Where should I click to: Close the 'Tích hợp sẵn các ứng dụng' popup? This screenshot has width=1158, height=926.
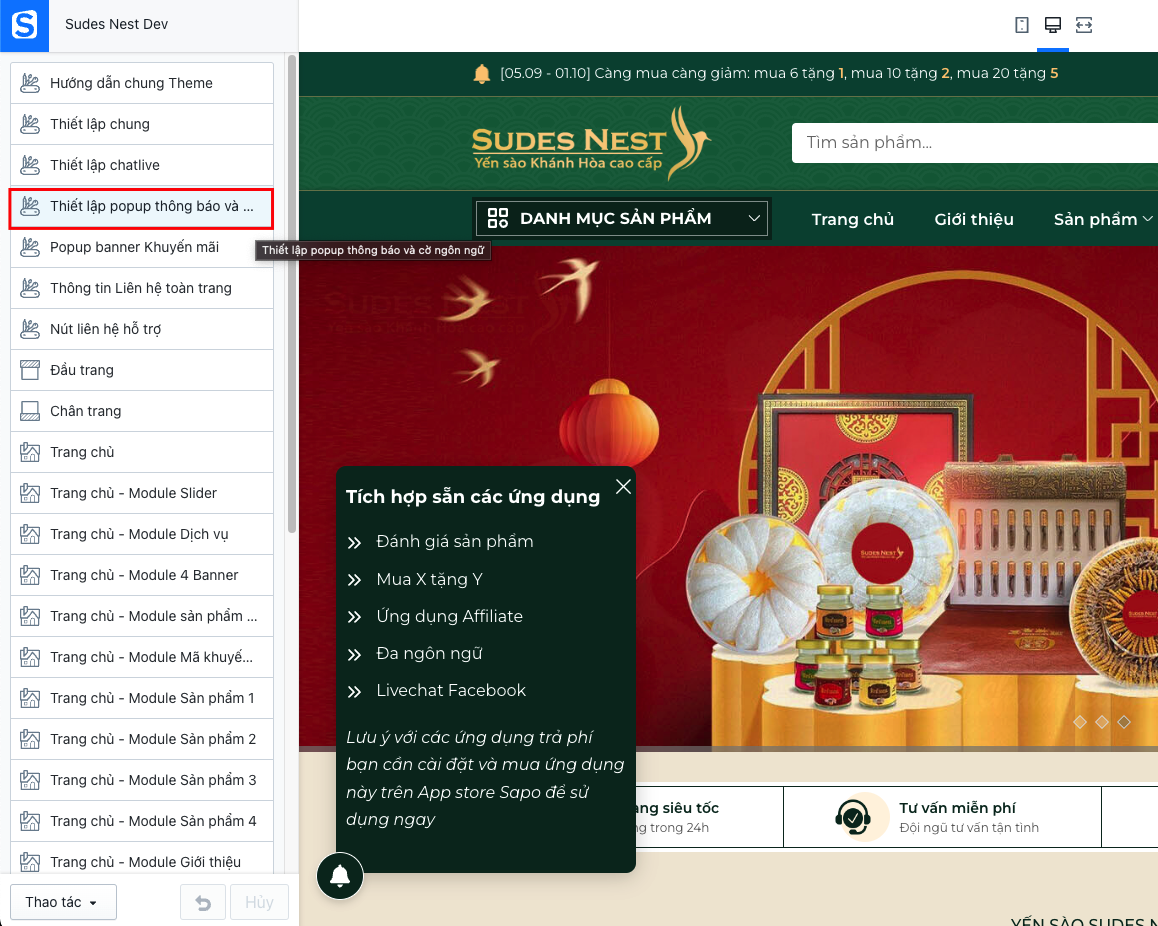tap(623, 487)
